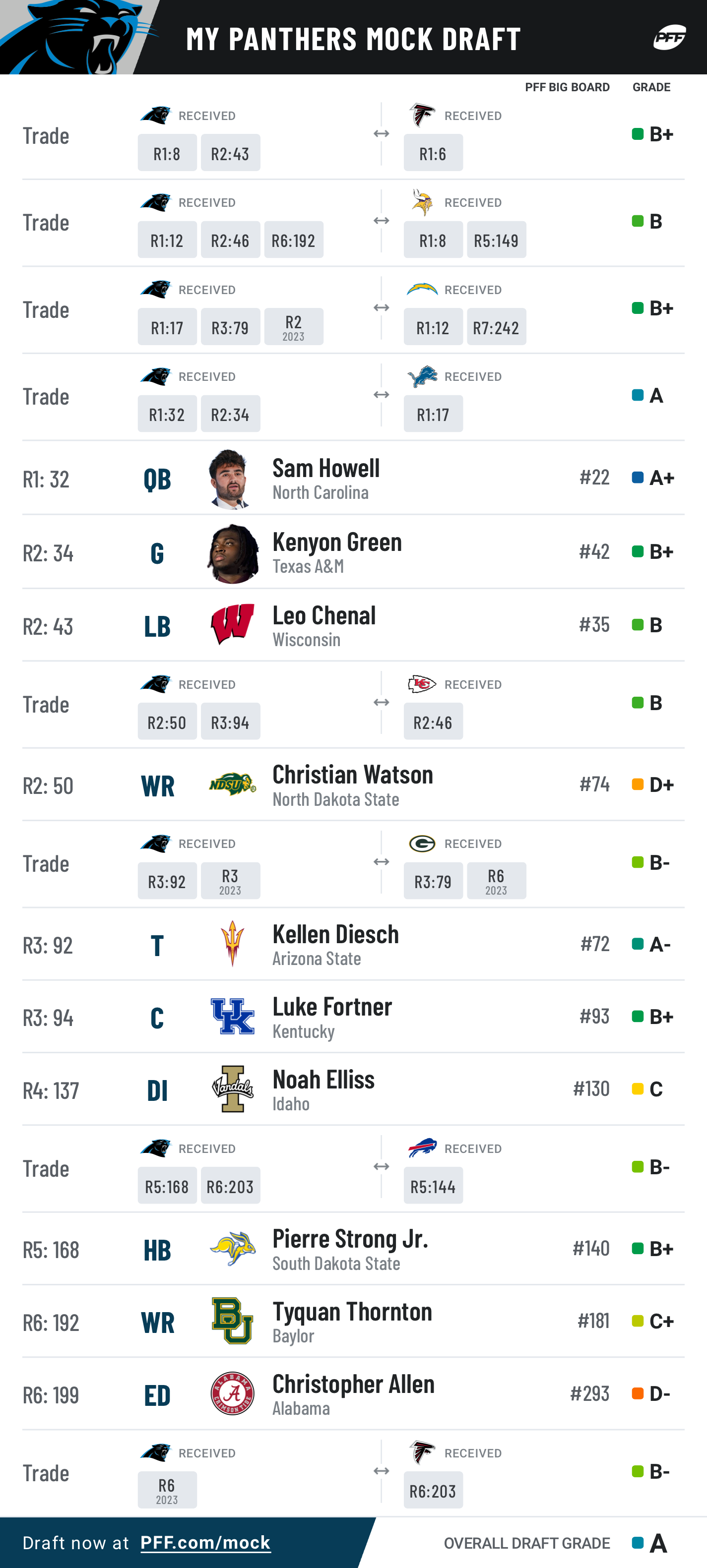Image resolution: width=707 pixels, height=1568 pixels.
Task: Click the Wisconsin logo beside Leo Chenal
Action: pyautogui.click(x=232, y=624)
